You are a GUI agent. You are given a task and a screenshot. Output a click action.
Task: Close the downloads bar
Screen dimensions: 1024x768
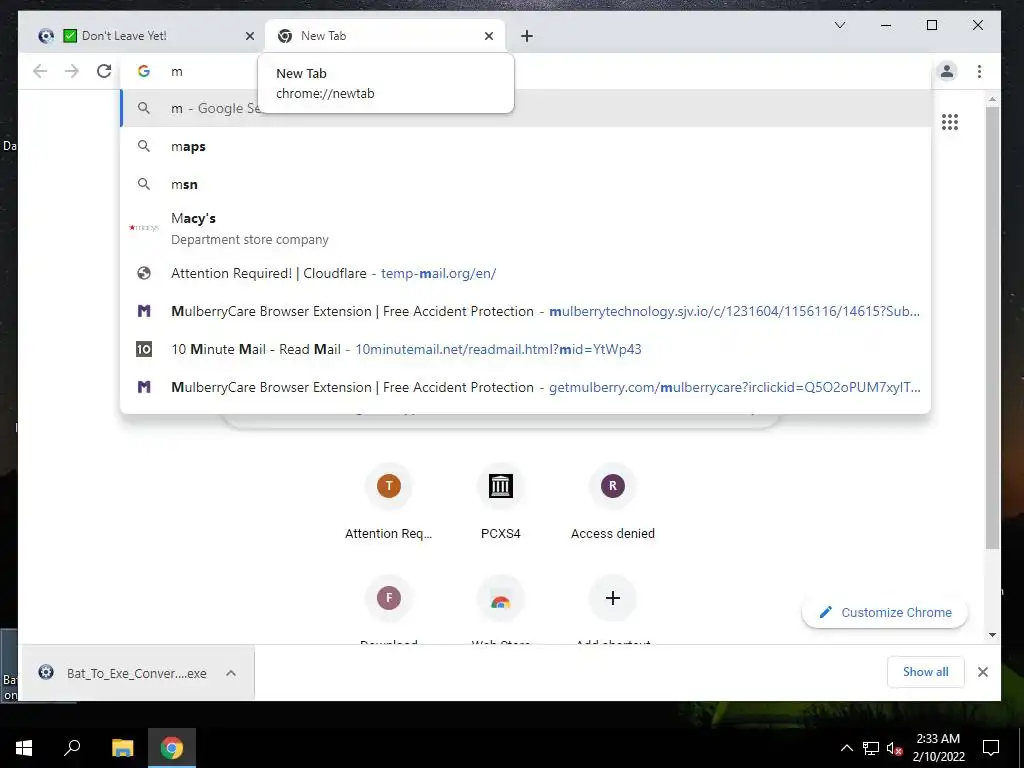click(983, 672)
